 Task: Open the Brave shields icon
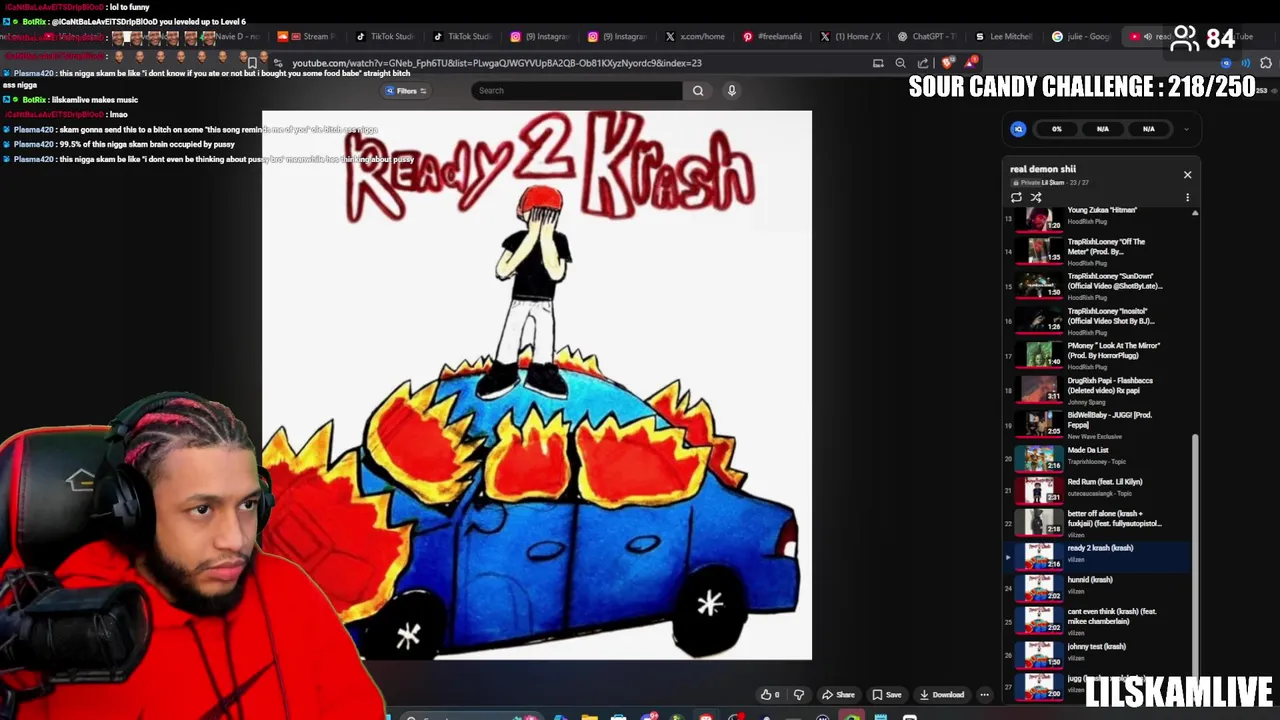click(948, 63)
